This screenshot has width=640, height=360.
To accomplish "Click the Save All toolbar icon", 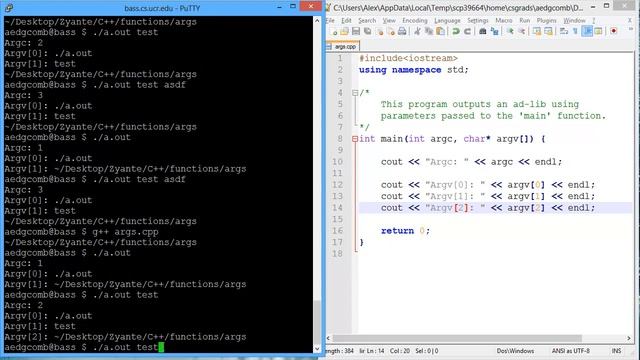I will click(x=368, y=31).
